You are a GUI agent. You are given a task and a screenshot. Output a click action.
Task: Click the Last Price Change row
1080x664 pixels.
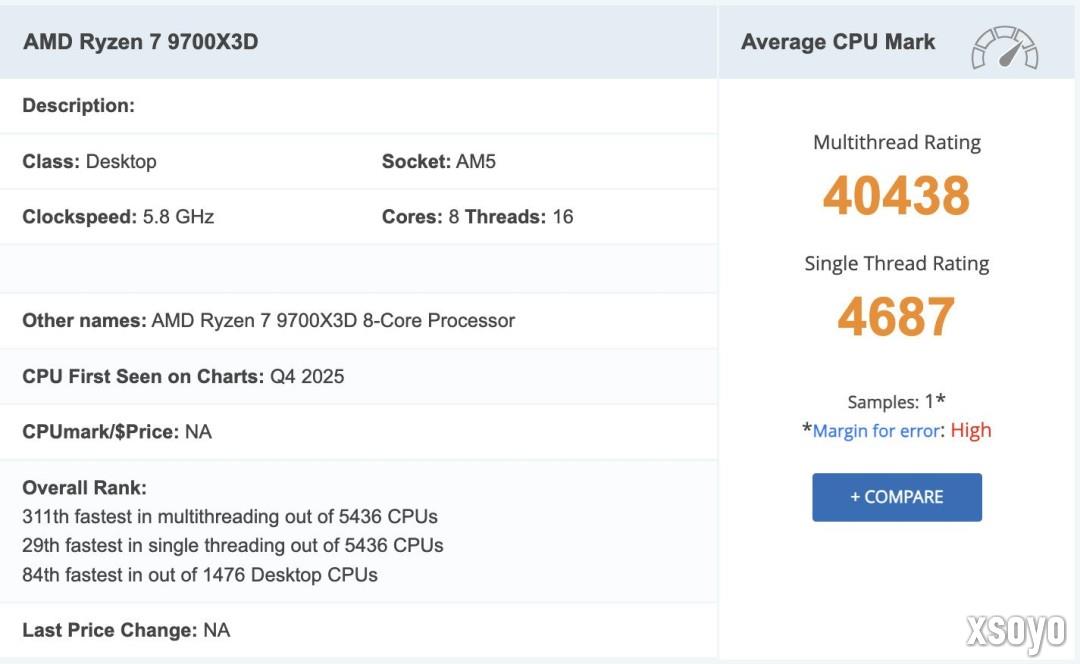(x=126, y=630)
